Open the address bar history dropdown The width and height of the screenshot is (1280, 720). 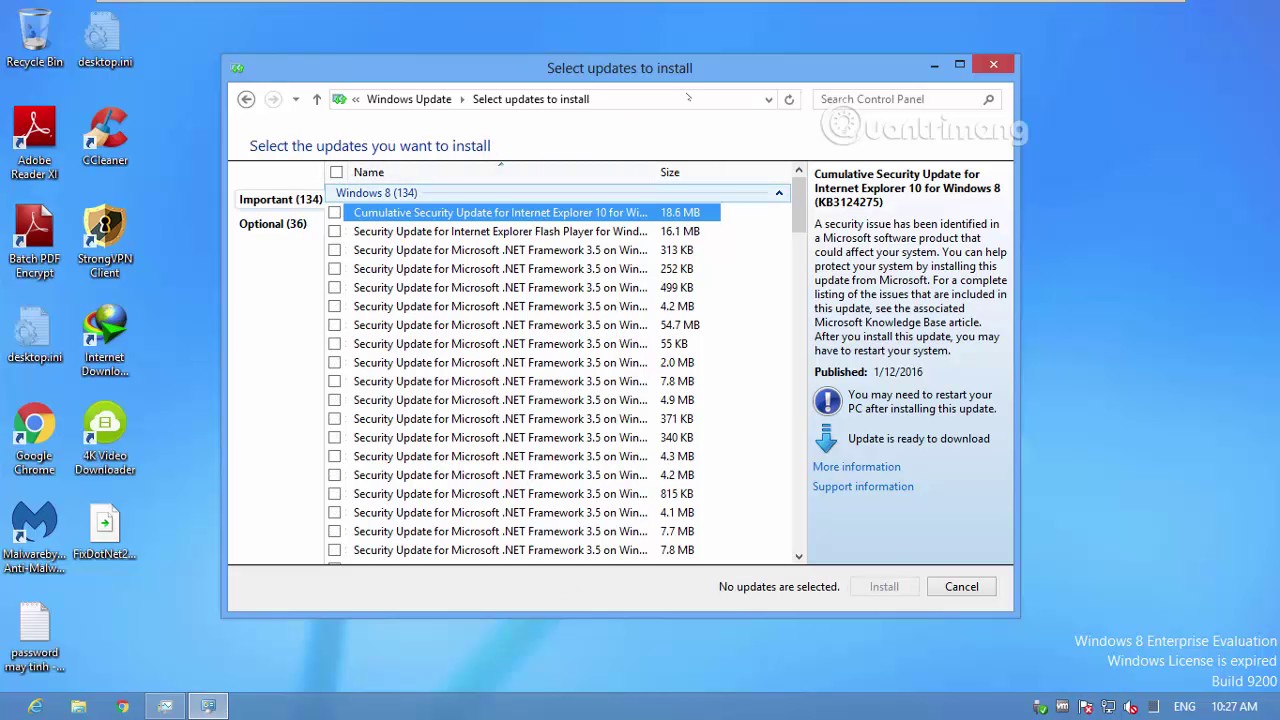click(768, 99)
